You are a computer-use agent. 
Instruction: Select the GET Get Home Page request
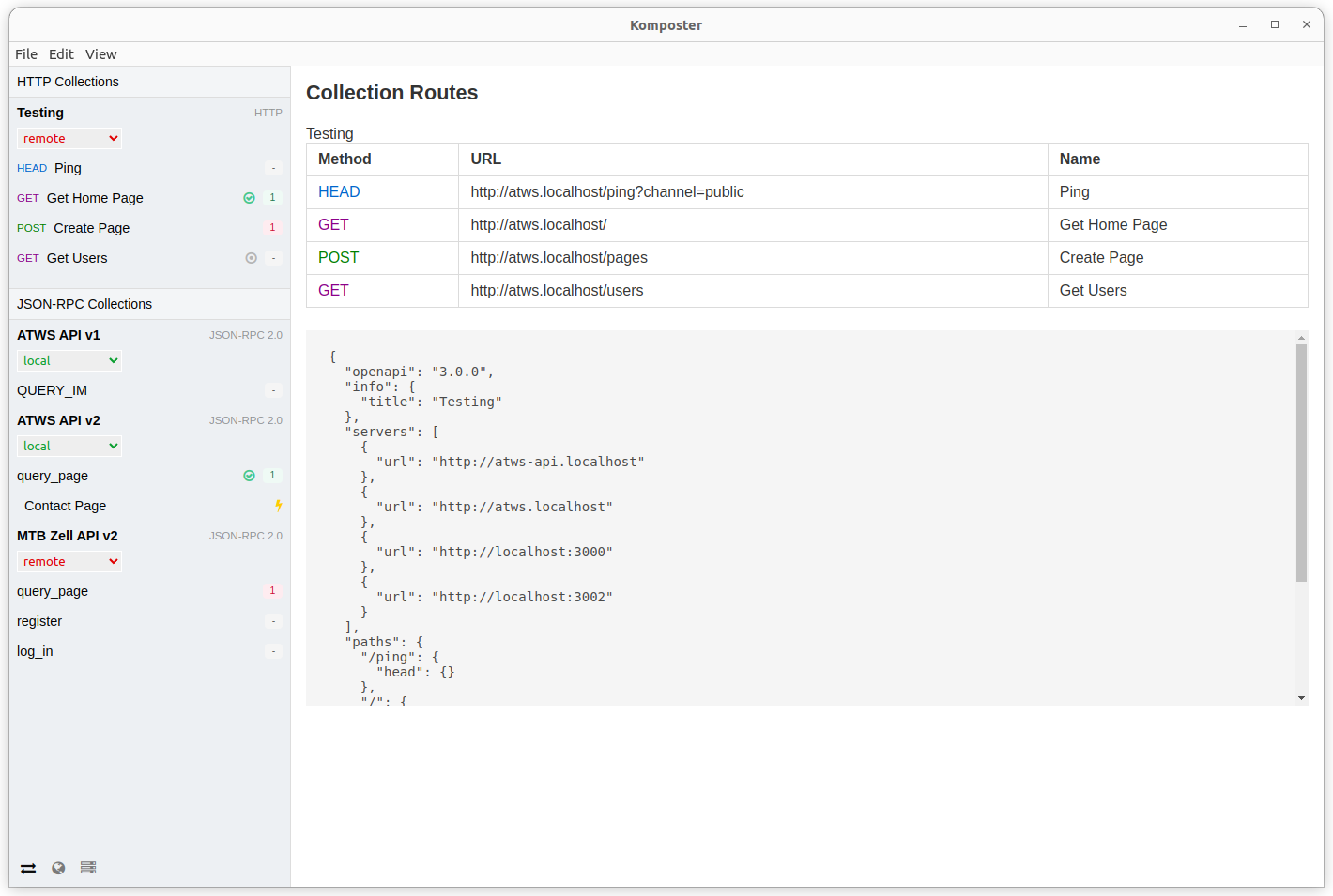pyautogui.click(x=150, y=198)
